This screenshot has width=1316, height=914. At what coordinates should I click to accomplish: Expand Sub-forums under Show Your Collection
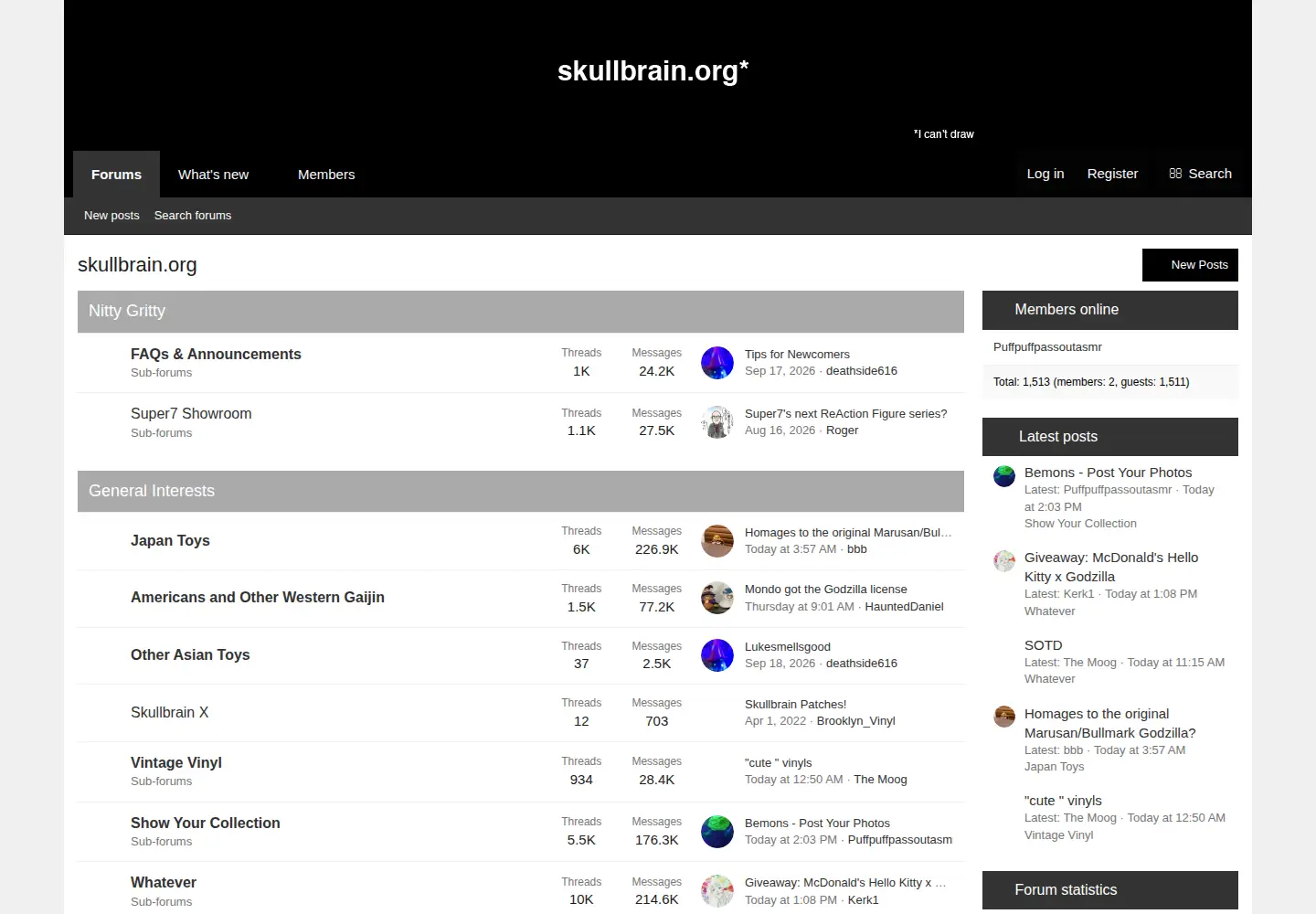coord(161,842)
